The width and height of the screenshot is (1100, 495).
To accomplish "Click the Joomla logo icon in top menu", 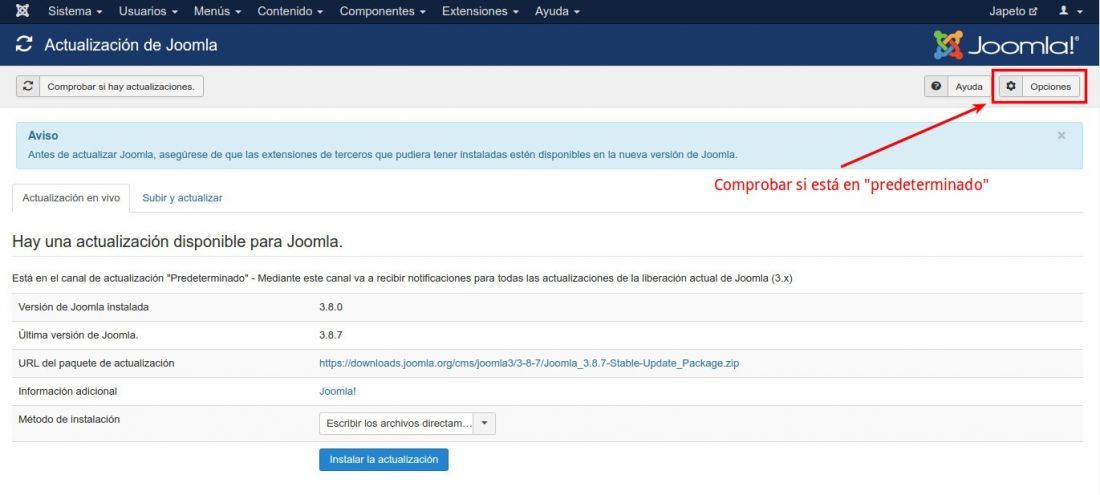I will [22, 11].
